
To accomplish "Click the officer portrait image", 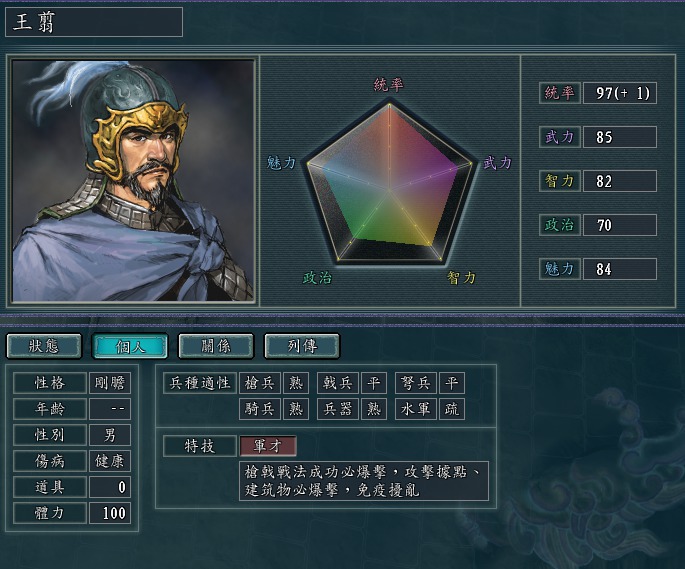I will [x=133, y=180].
